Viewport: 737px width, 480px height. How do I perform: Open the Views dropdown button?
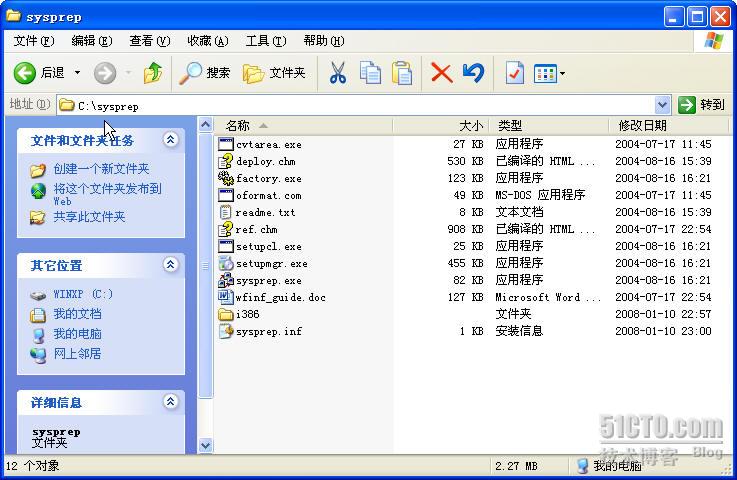(549, 73)
